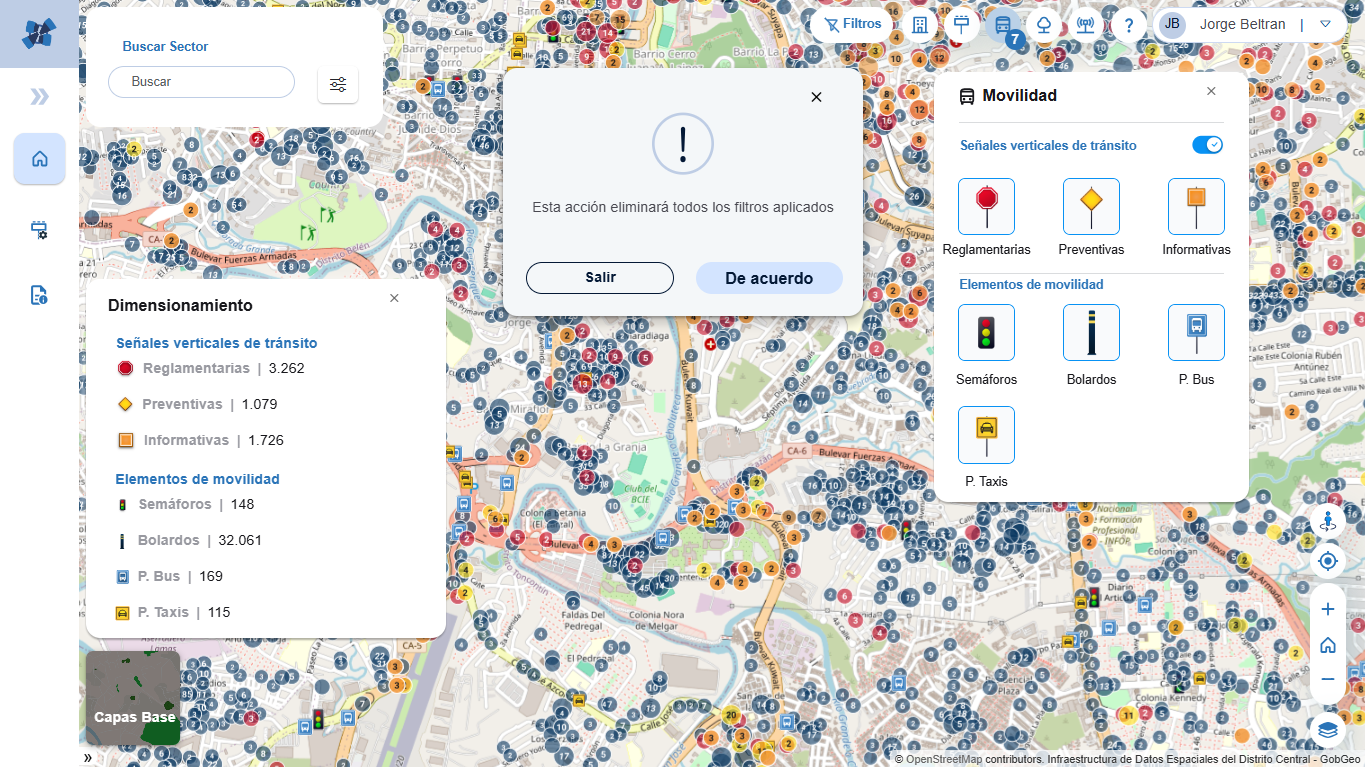Click the De acuerdo button
Screen dimensions: 1365x767
769,278
